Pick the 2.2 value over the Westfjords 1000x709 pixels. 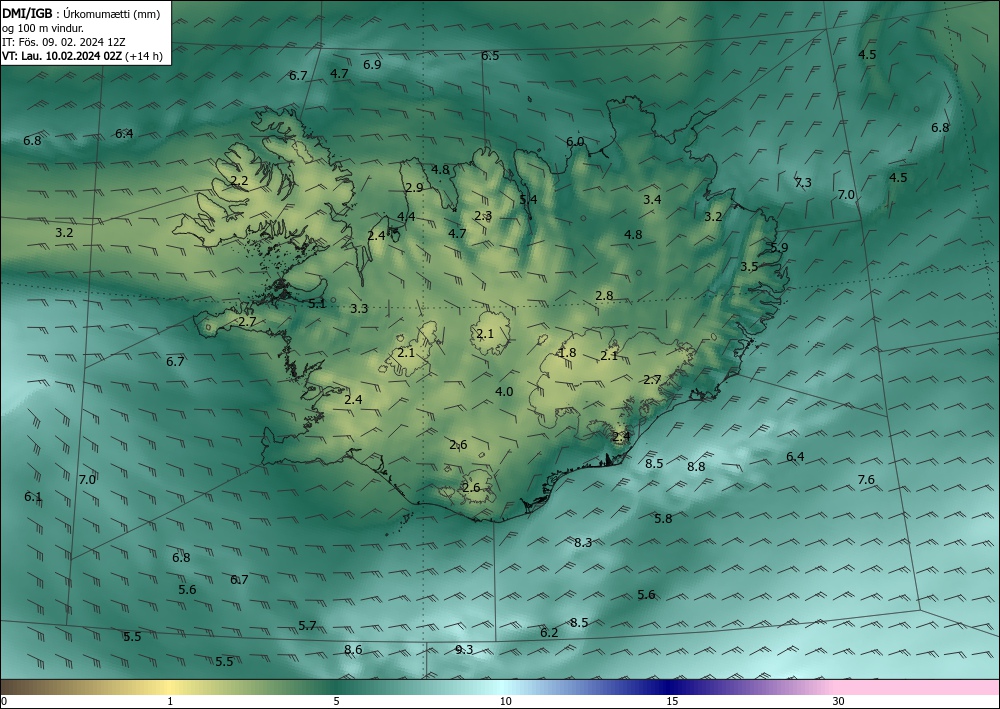pyautogui.click(x=239, y=181)
